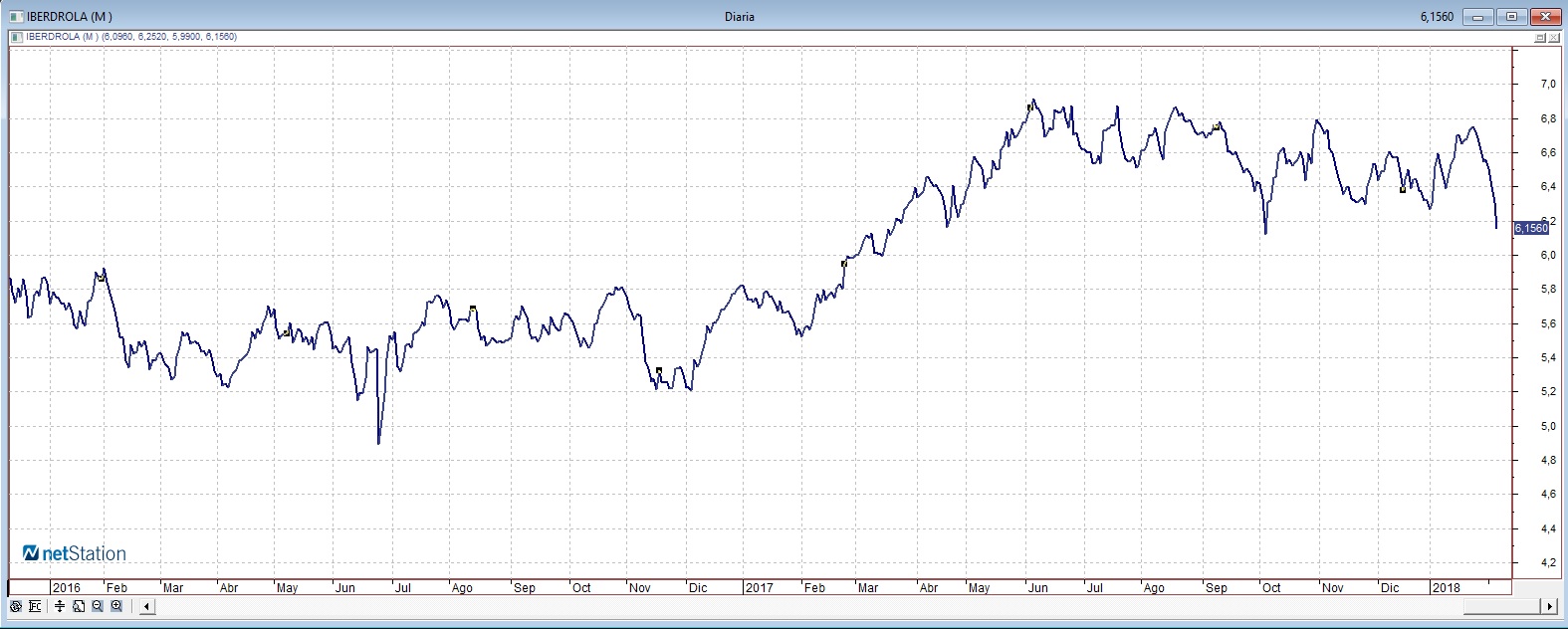Close the chart pane with small X button
Image resolution: width=1568 pixels, height=629 pixels.
1553,38
